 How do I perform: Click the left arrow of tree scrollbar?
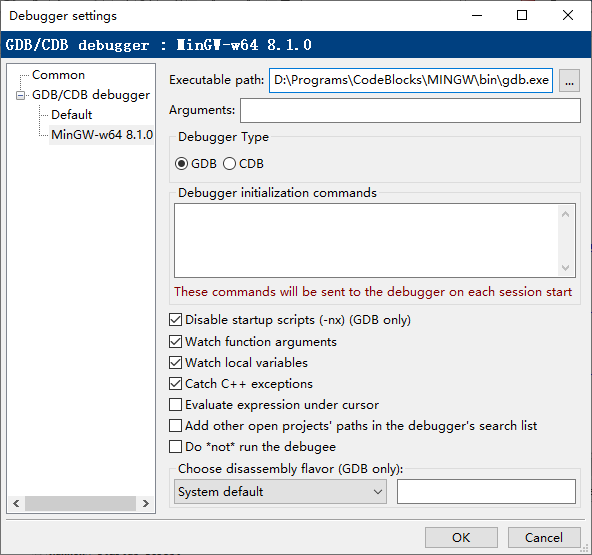[x=16, y=503]
